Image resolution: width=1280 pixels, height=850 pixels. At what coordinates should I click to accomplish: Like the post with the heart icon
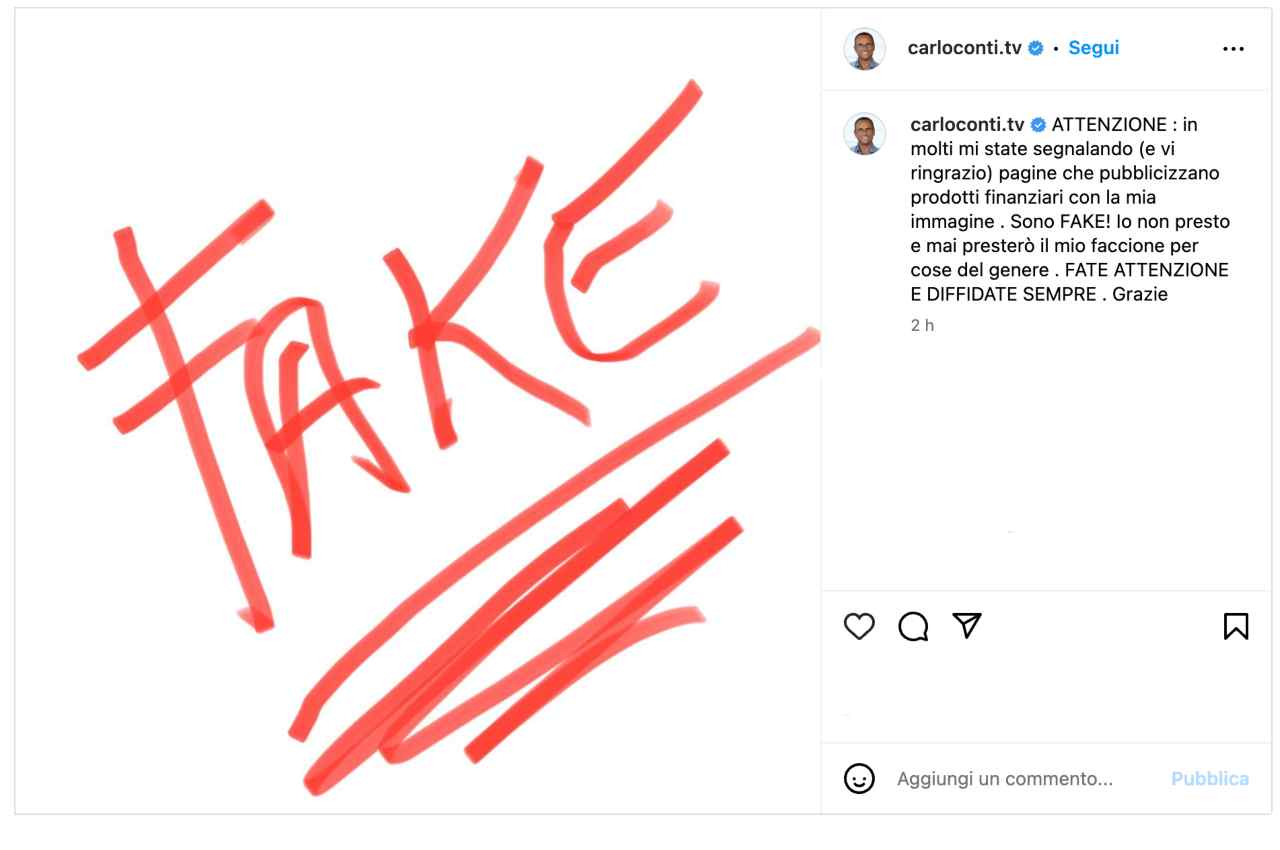[860, 626]
